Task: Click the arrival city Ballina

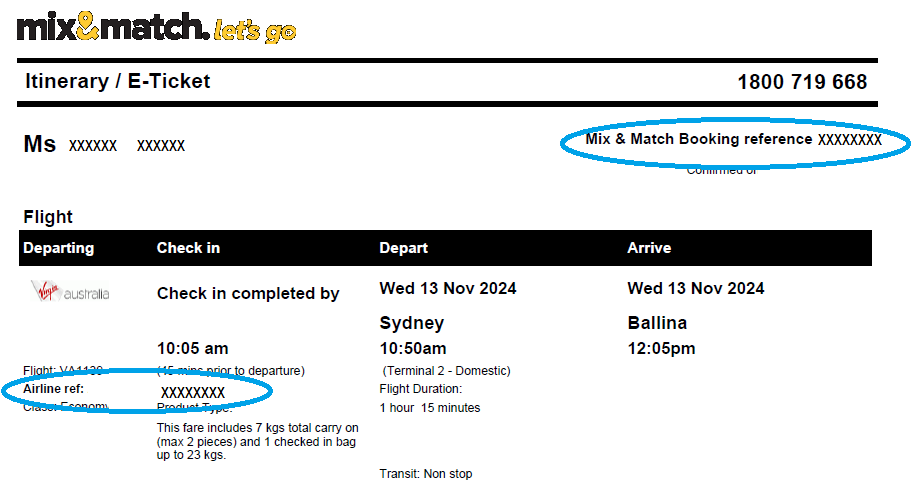Action: click(657, 322)
